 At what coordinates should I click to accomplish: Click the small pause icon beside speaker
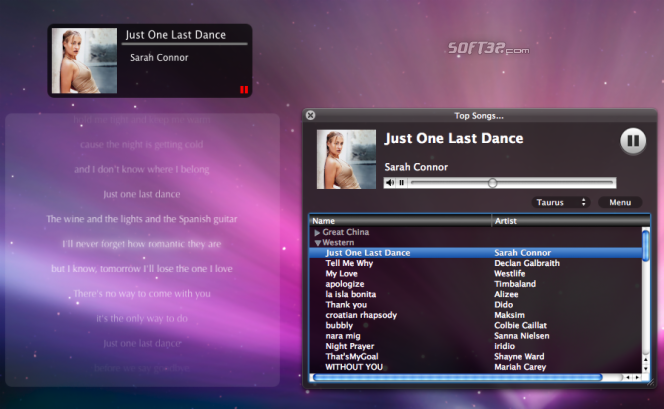point(402,183)
